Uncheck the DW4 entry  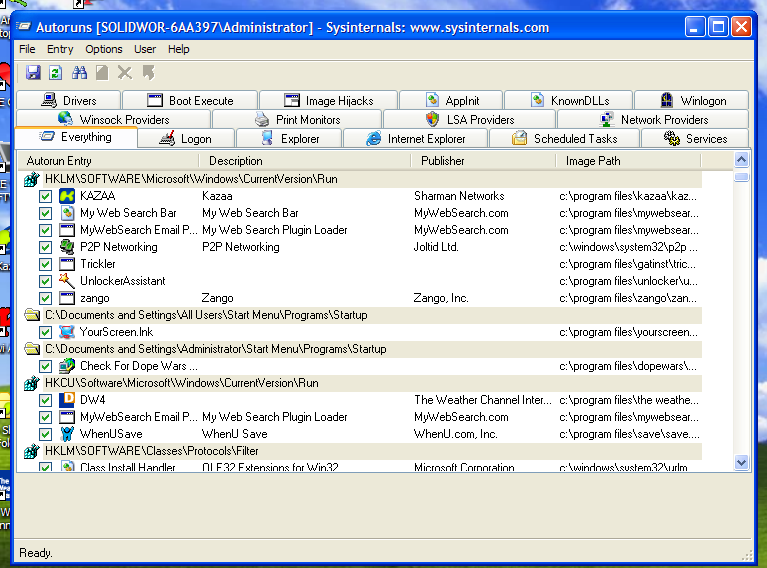click(45, 401)
